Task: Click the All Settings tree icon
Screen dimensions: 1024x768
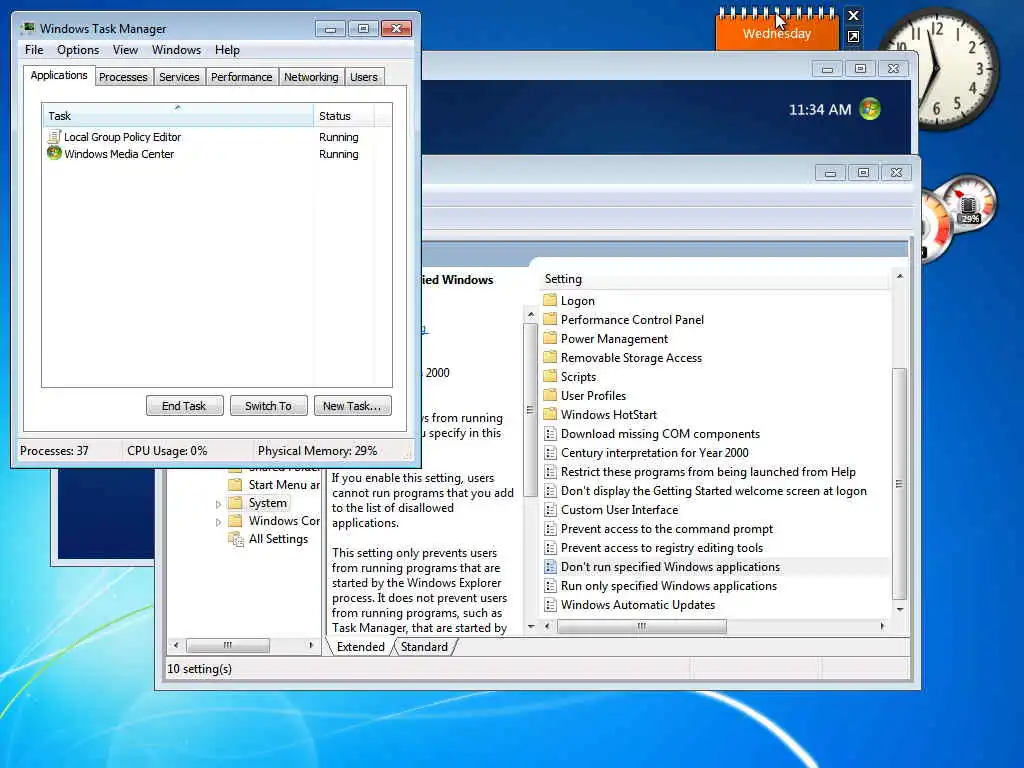Action: click(235, 539)
